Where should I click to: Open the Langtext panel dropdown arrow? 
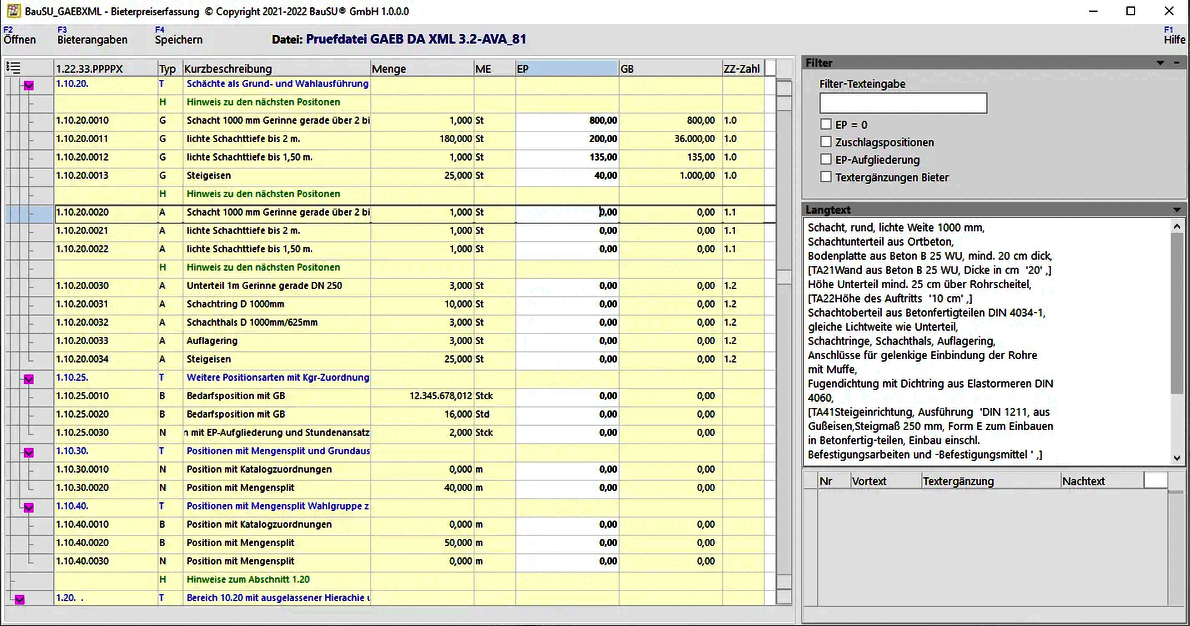1176,209
